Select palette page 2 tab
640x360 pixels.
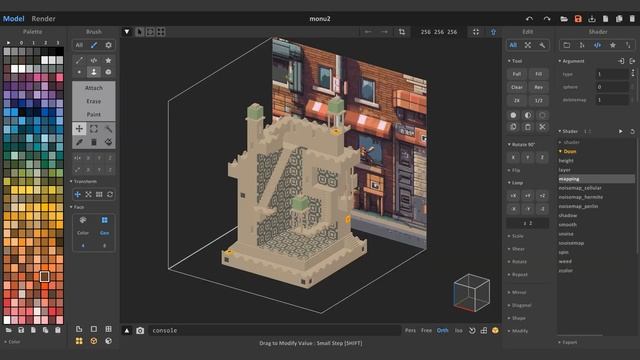(46, 42)
